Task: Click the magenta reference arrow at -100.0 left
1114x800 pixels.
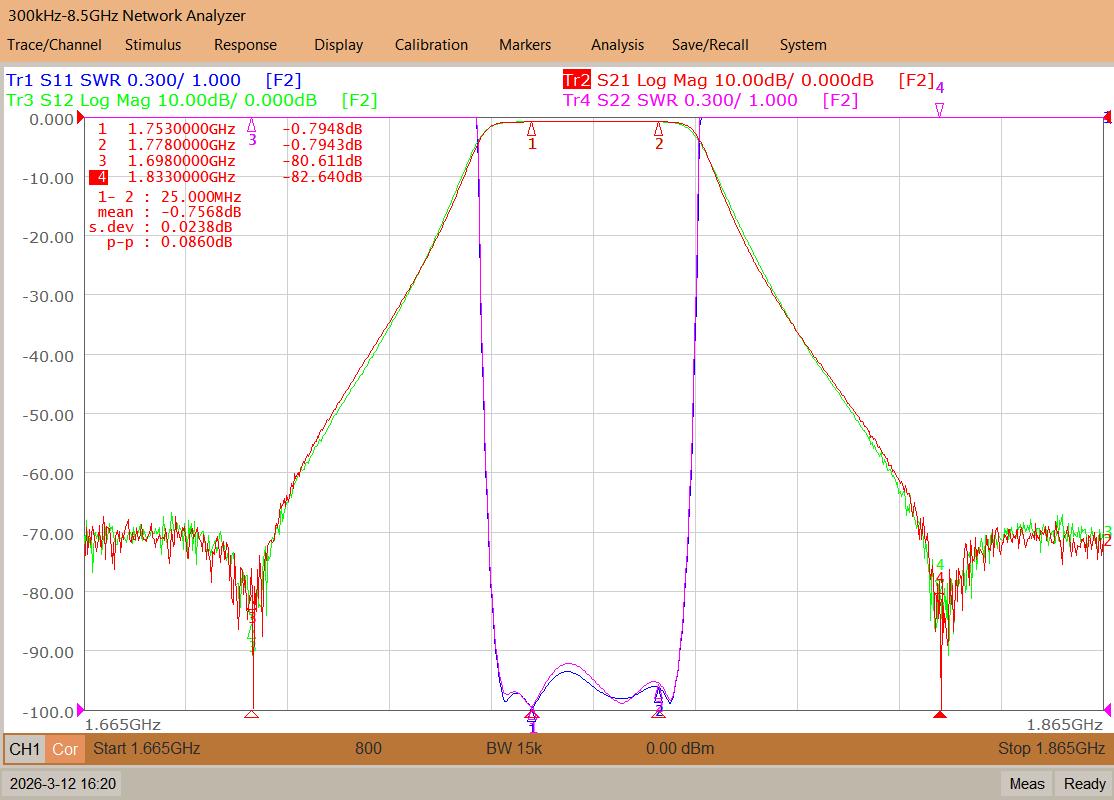Action: tap(80, 709)
